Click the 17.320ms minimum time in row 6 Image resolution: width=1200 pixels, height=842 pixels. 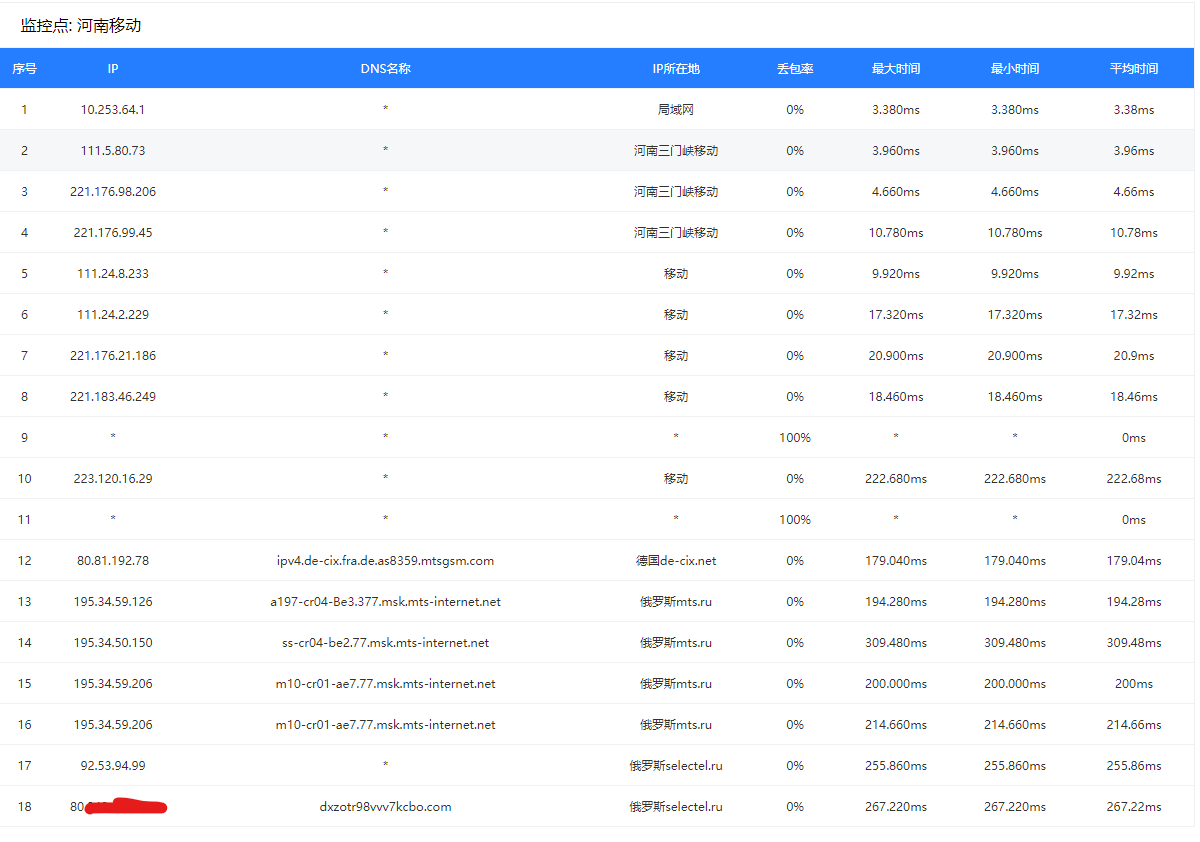click(x=1015, y=315)
